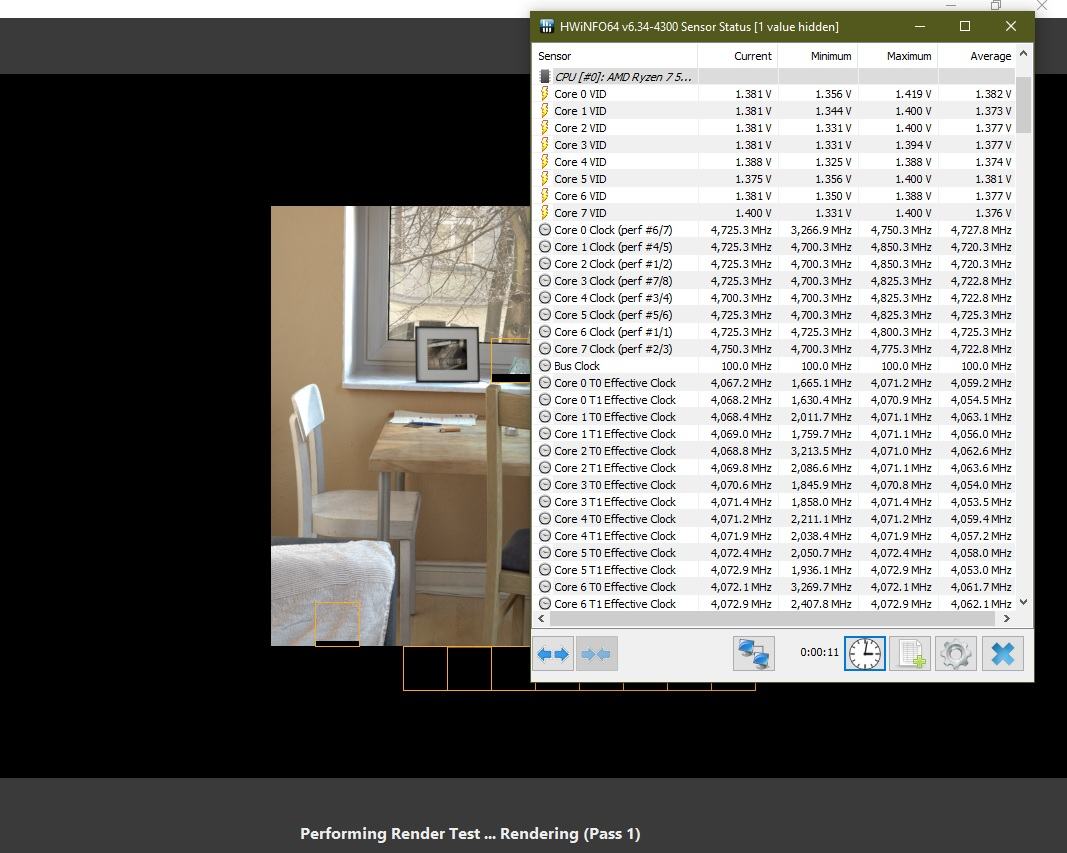Click Core 3 T0 Effective Clock icon

click(544, 485)
